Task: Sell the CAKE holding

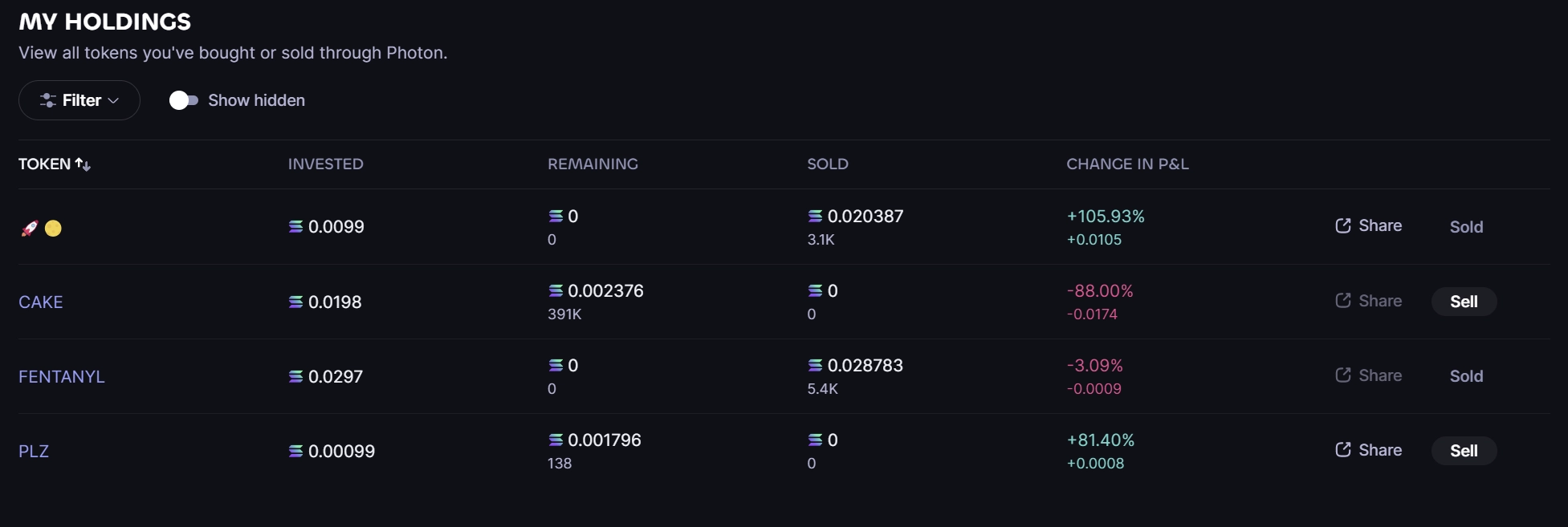Action: click(1464, 302)
